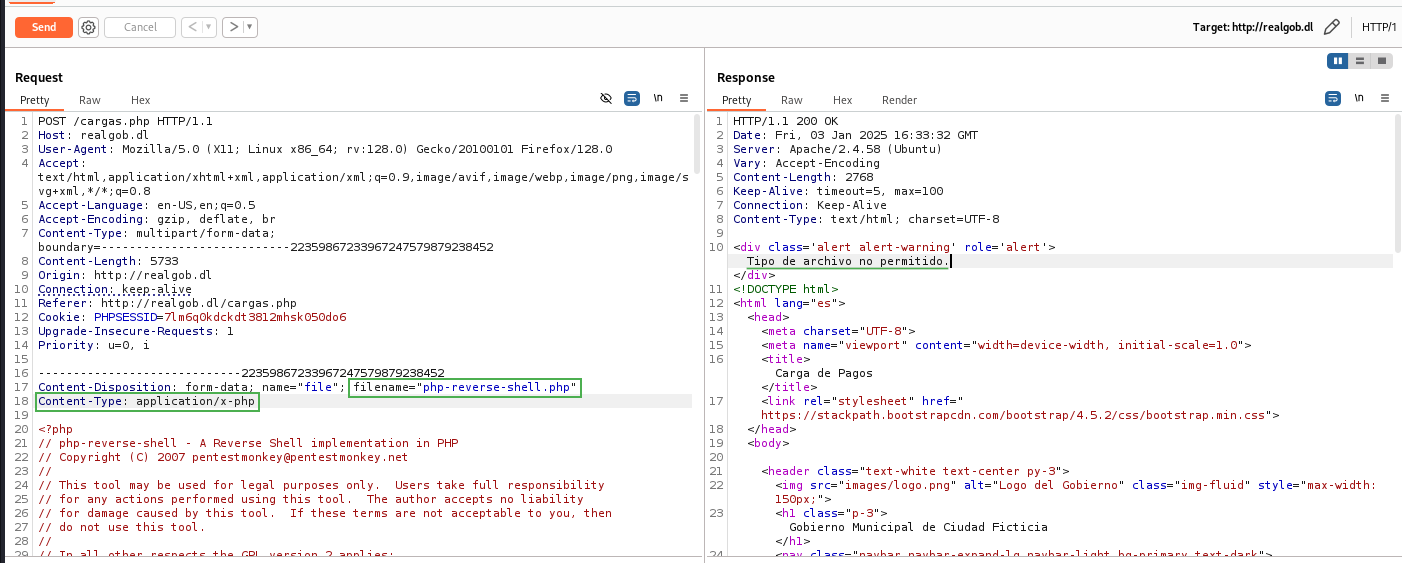Screen dimensions: 1402x563
Task: Click the orange Send button
Action: [x=44, y=27]
